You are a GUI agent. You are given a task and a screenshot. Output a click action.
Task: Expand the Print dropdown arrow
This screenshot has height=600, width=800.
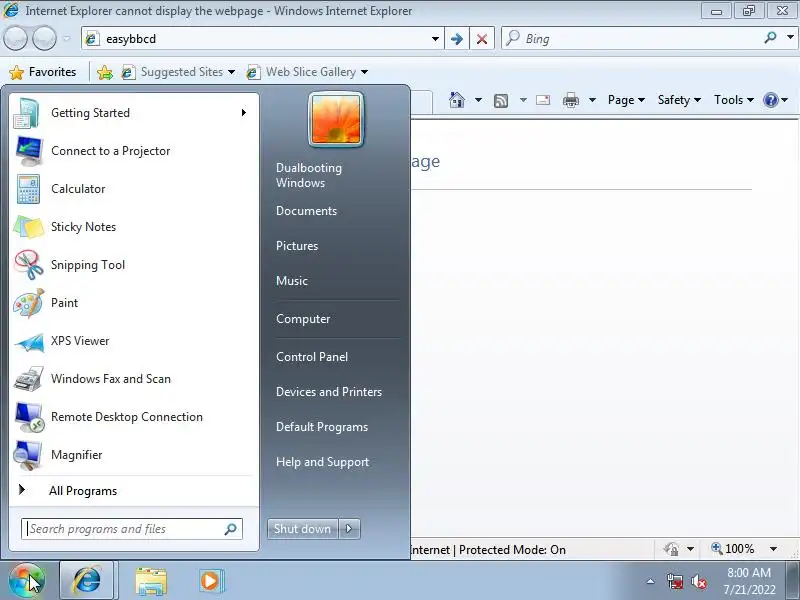tap(592, 100)
